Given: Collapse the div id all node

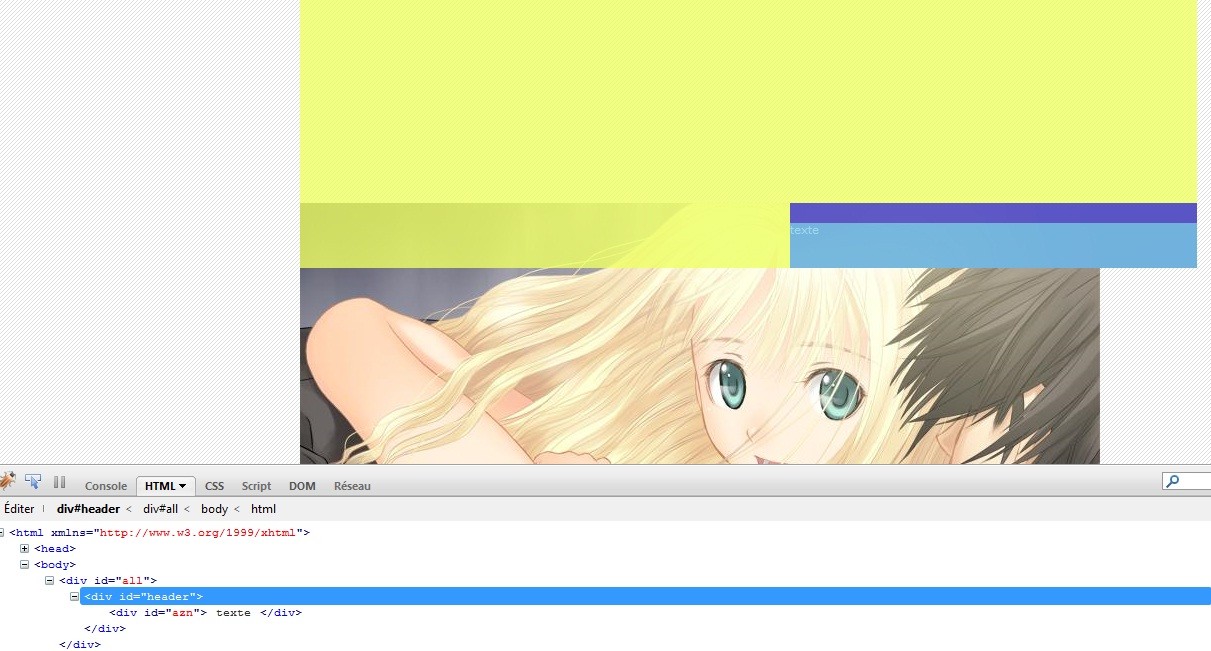Looking at the screenshot, I should 49,581.
